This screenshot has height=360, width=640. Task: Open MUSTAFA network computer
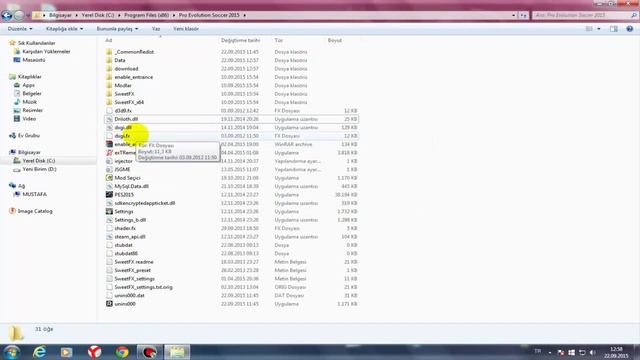point(34,194)
